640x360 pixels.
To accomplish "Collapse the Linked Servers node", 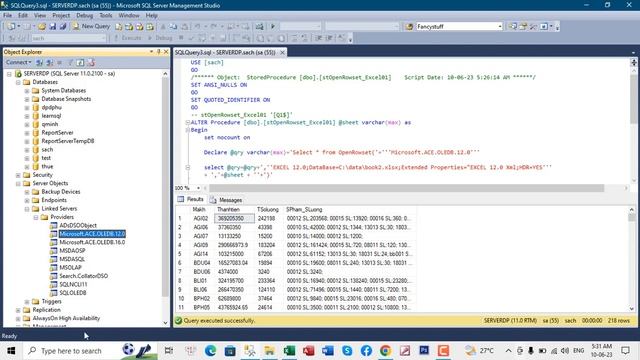I will click(27, 209).
